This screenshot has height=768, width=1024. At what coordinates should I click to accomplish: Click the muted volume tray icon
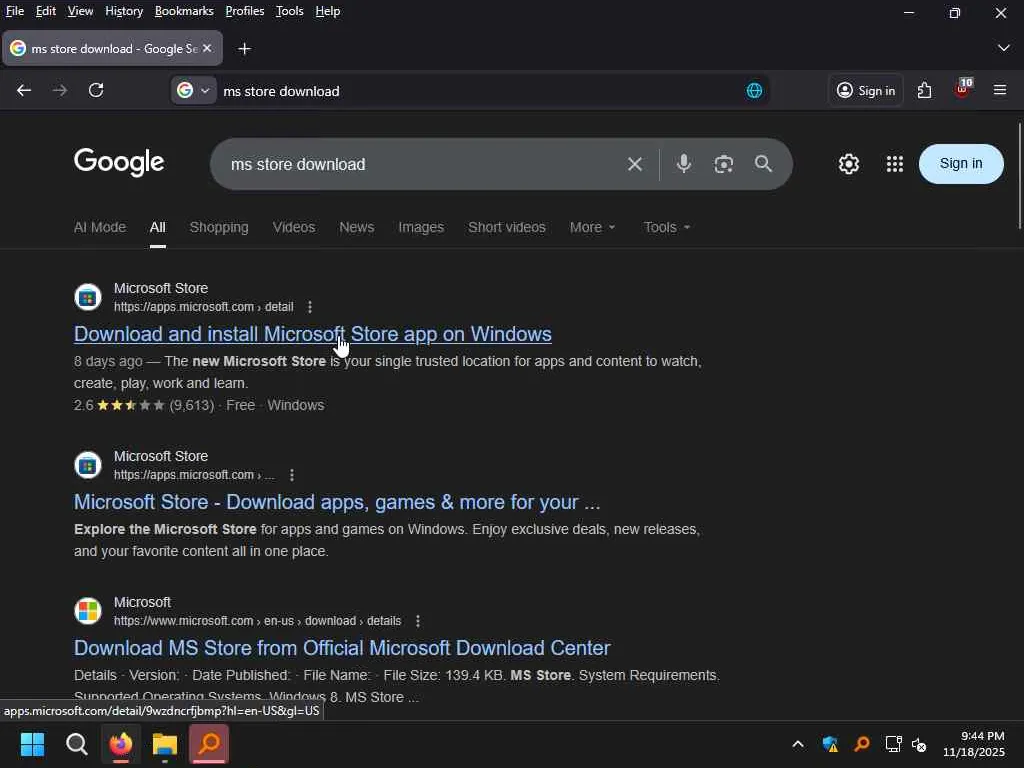919,744
